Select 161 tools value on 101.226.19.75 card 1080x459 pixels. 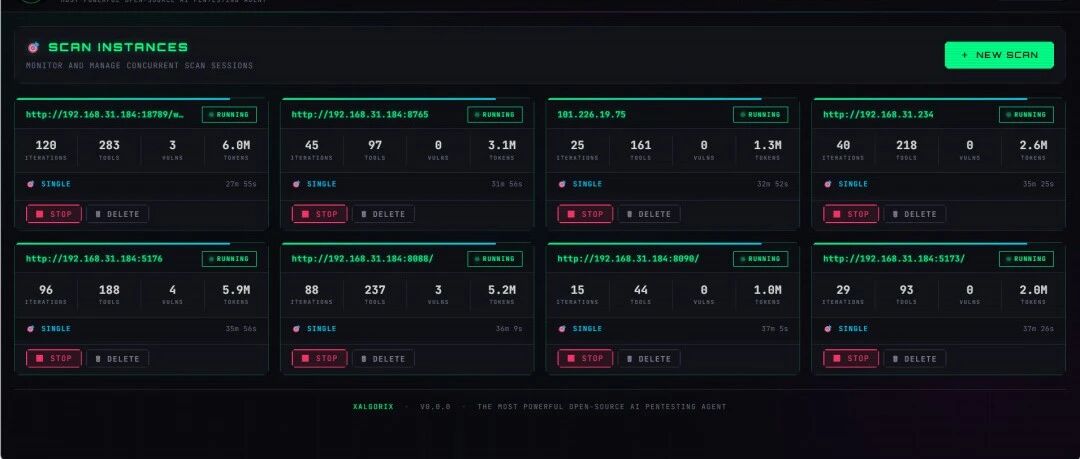(641, 145)
